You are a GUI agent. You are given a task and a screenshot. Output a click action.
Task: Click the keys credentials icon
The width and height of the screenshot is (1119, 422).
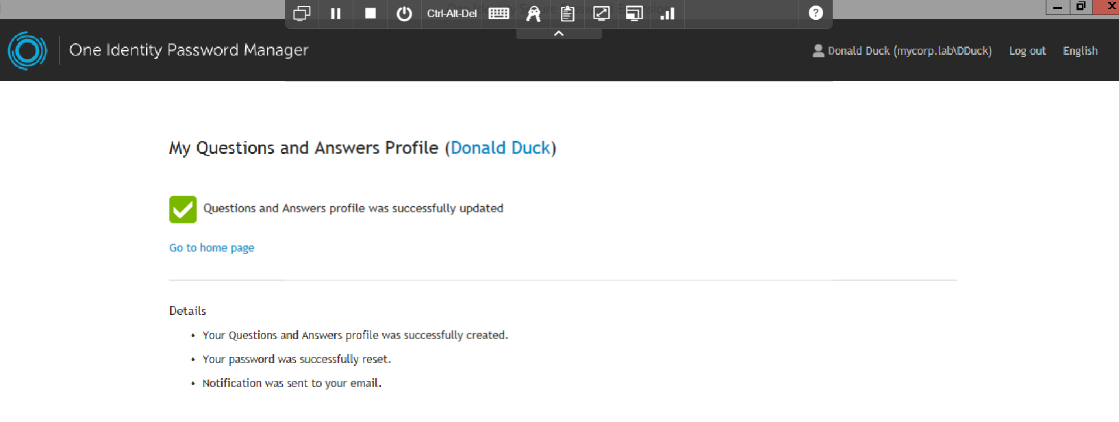pos(533,14)
